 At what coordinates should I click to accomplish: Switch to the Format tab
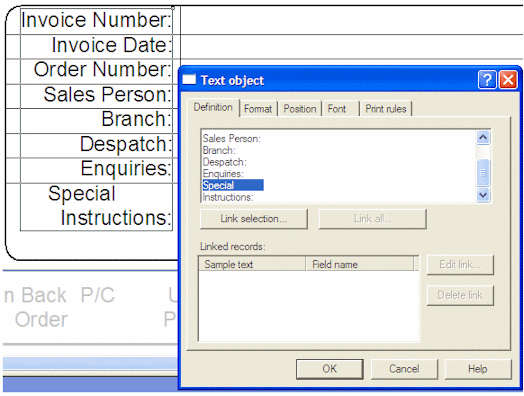coord(258,109)
